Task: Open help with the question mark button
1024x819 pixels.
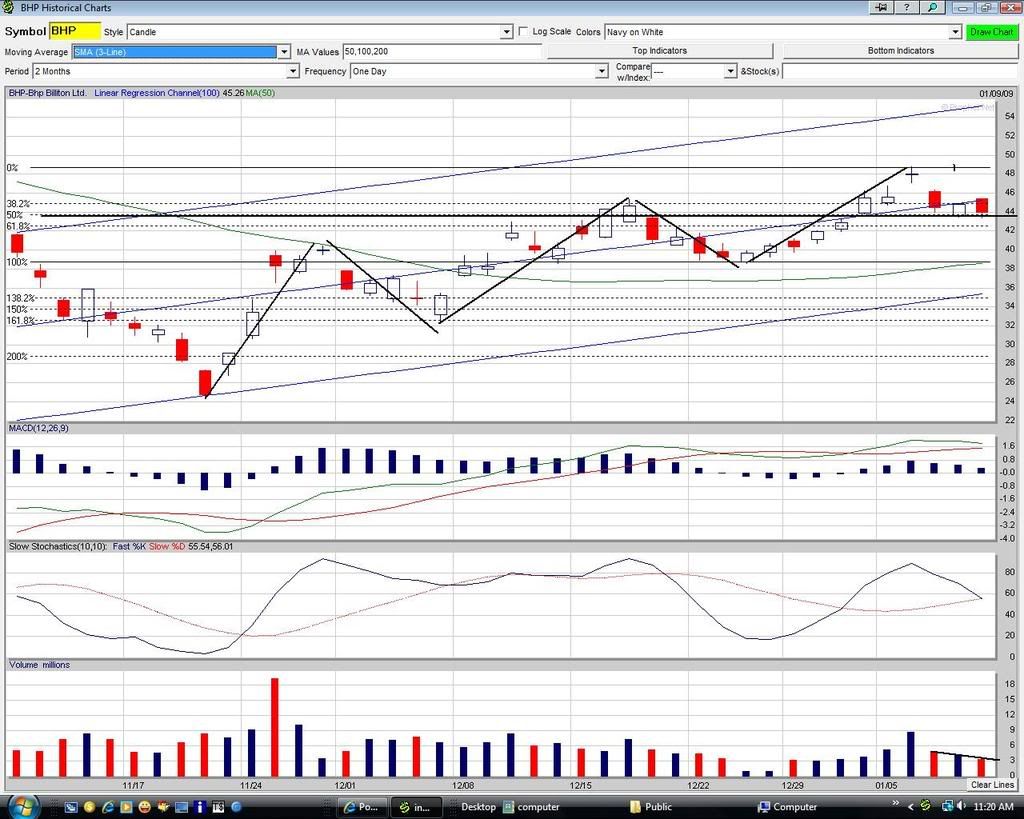Action: coord(906,8)
